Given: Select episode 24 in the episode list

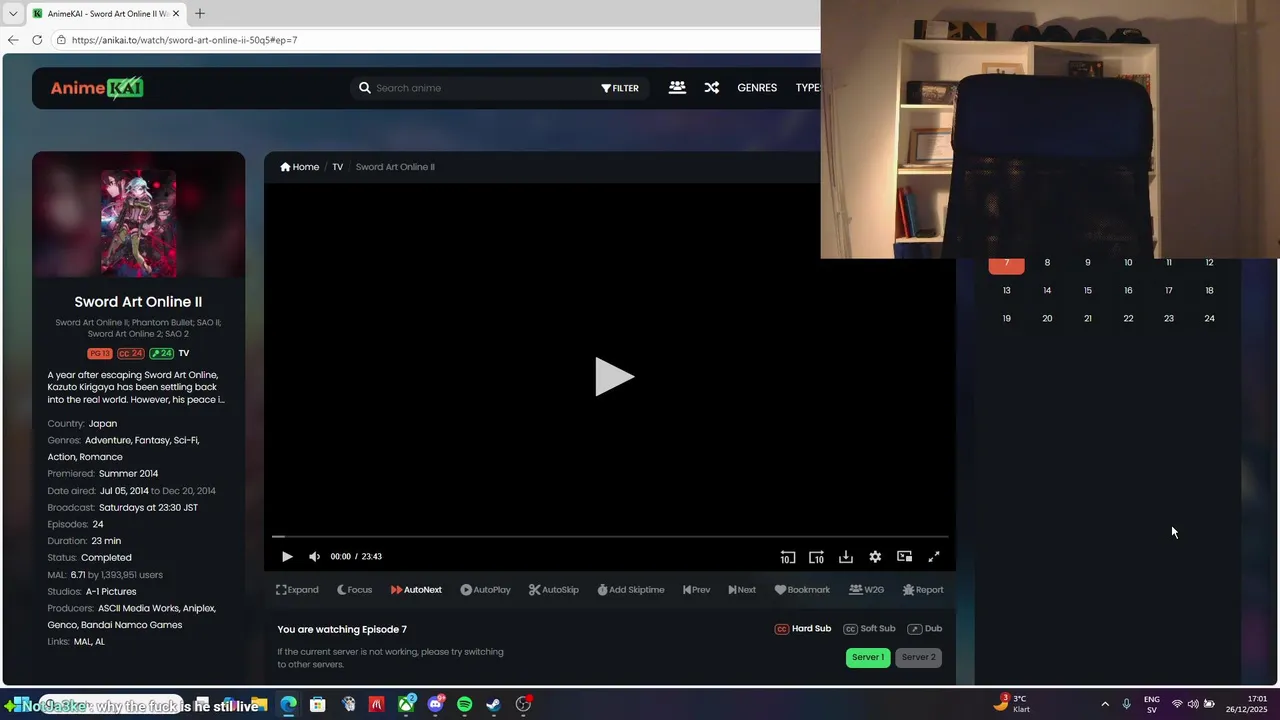Looking at the screenshot, I should click(x=1209, y=319).
